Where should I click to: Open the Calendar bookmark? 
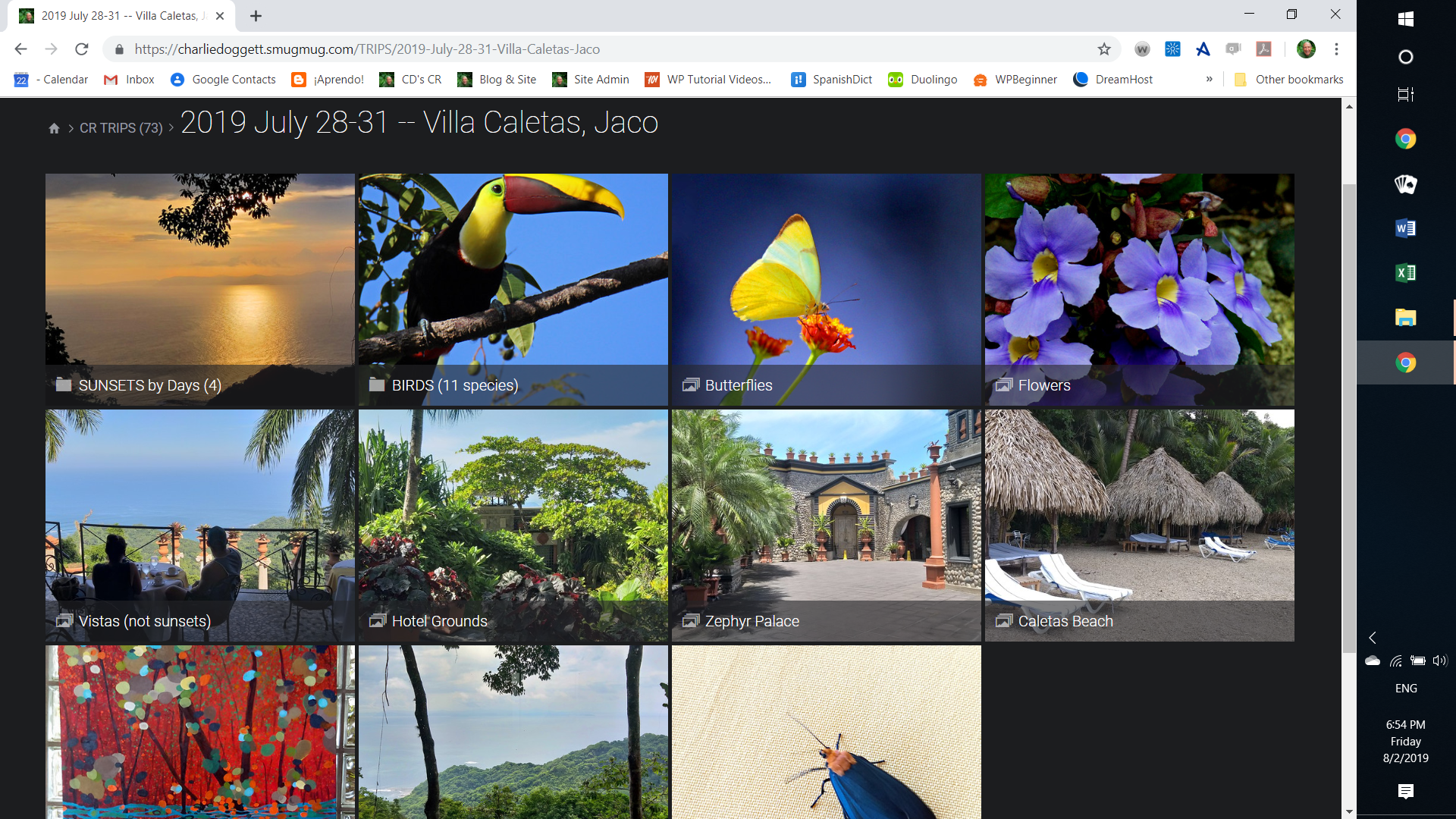(x=51, y=80)
